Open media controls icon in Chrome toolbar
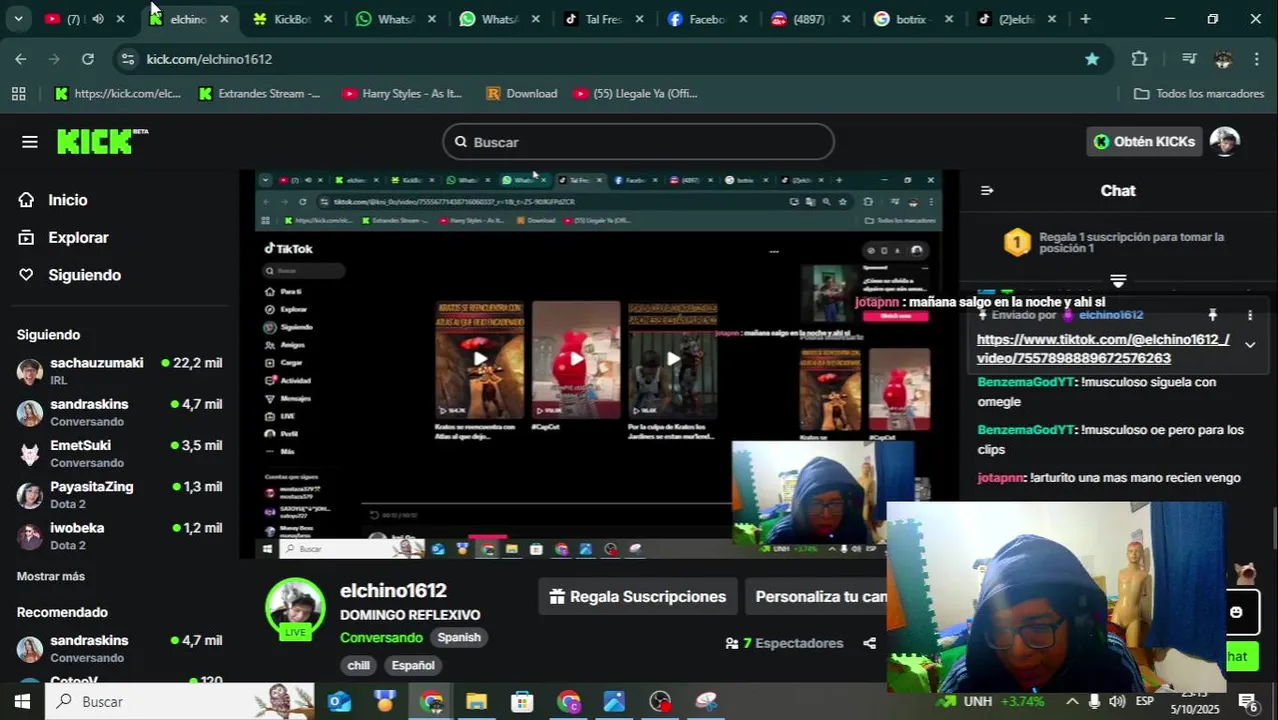This screenshot has width=1278, height=720. click(x=1189, y=59)
